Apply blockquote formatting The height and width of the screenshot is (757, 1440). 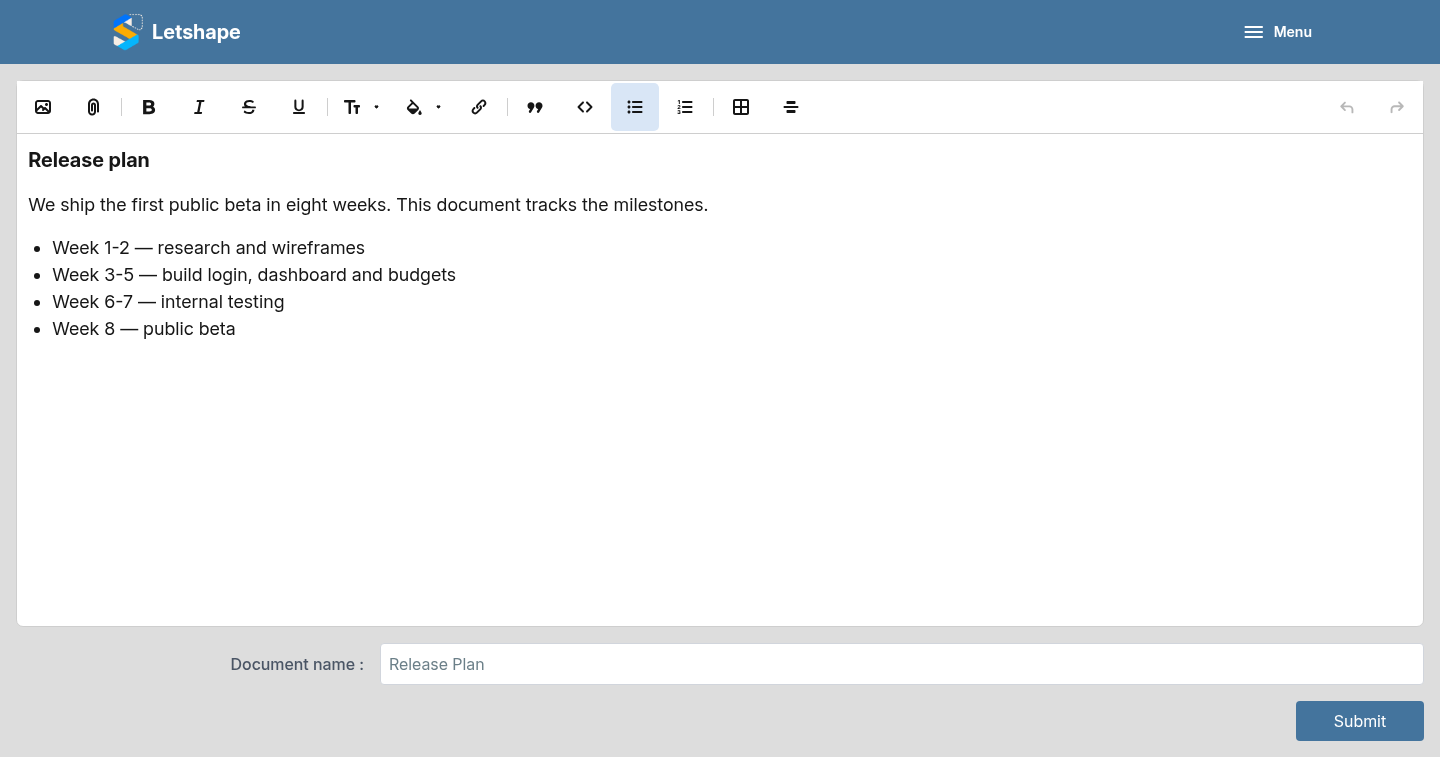(x=535, y=107)
